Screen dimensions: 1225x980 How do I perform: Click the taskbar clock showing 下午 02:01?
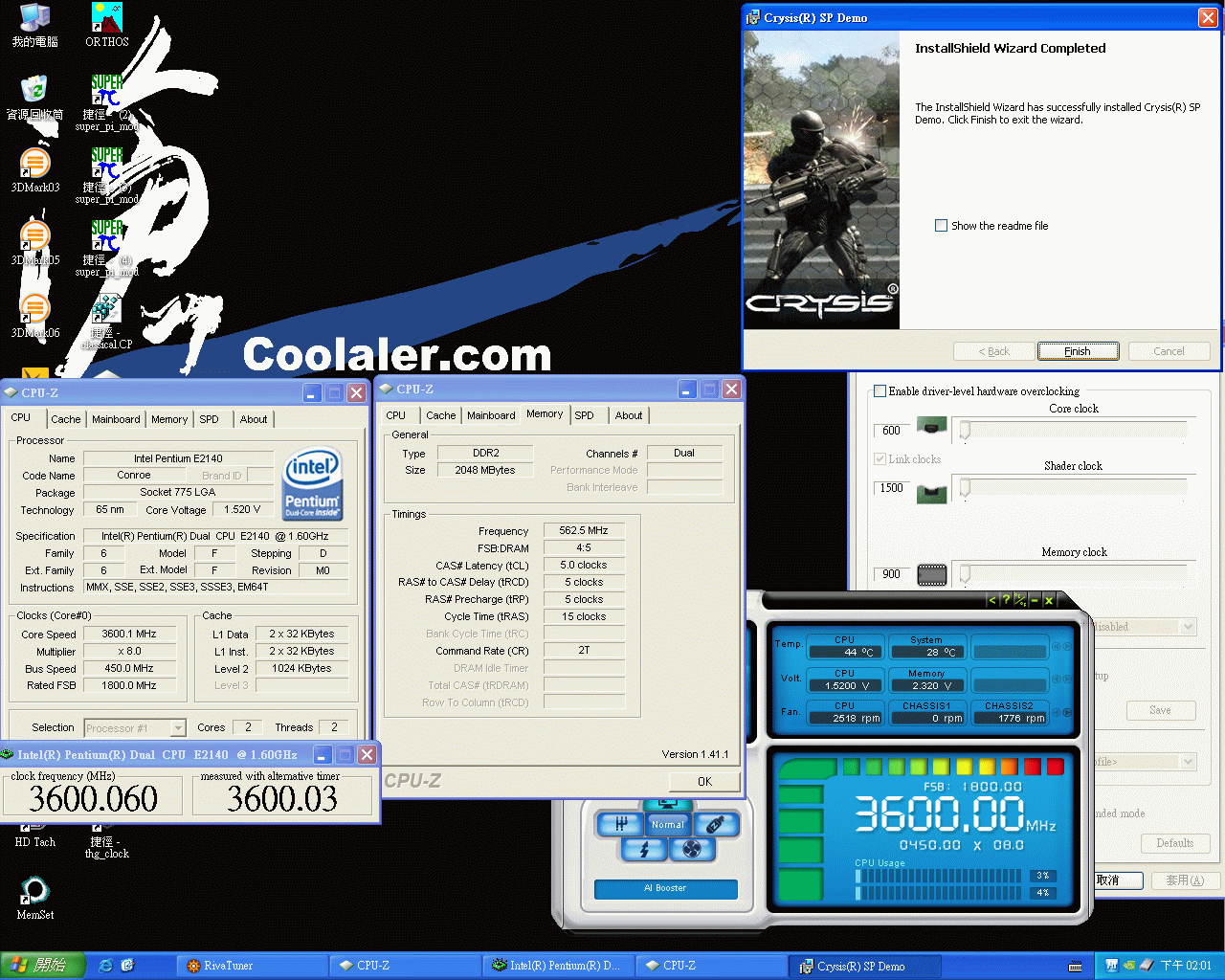click(x=1186, y=966)
